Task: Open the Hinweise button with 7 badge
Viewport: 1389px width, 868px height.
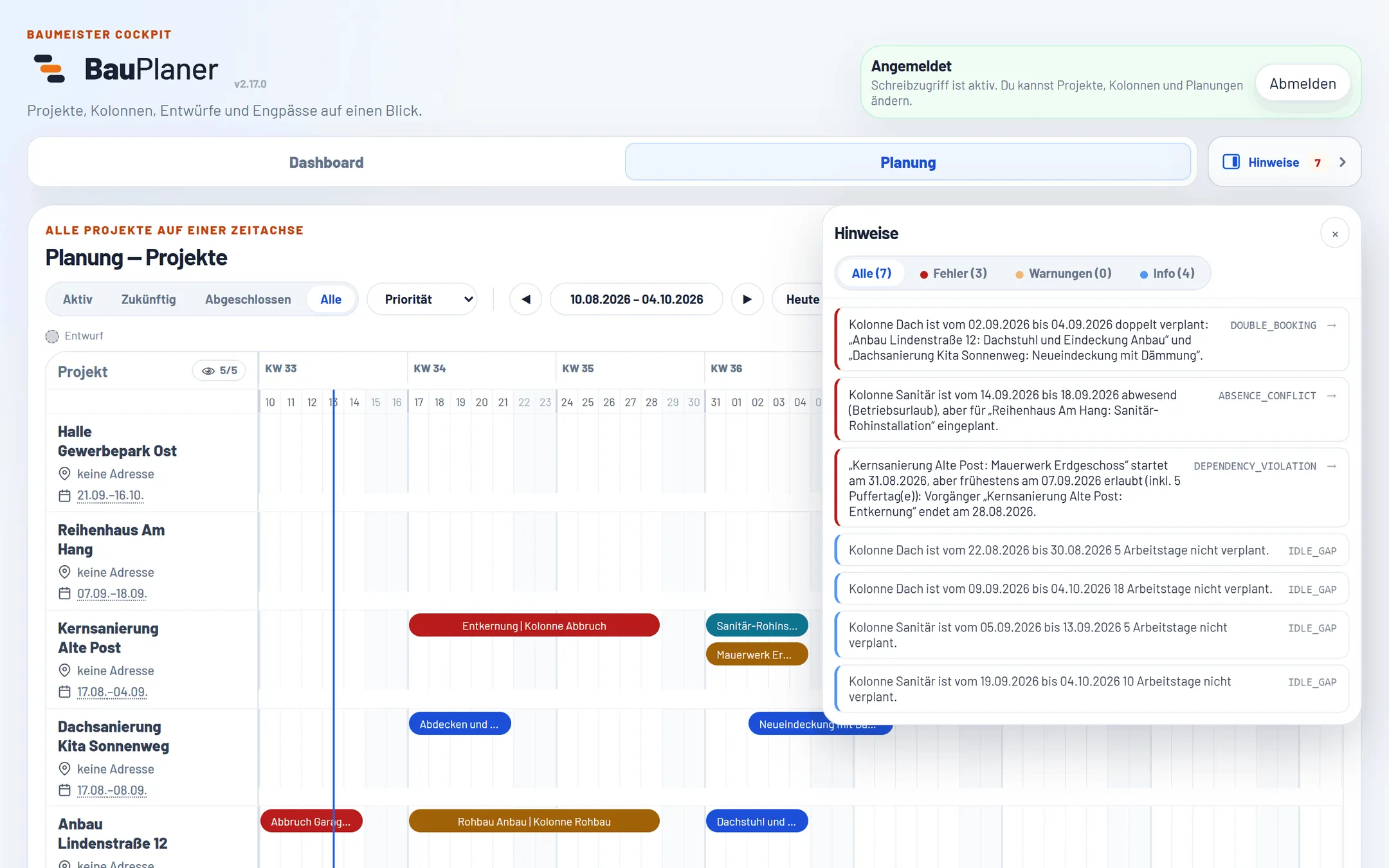Action: (x=1284, y=162)
